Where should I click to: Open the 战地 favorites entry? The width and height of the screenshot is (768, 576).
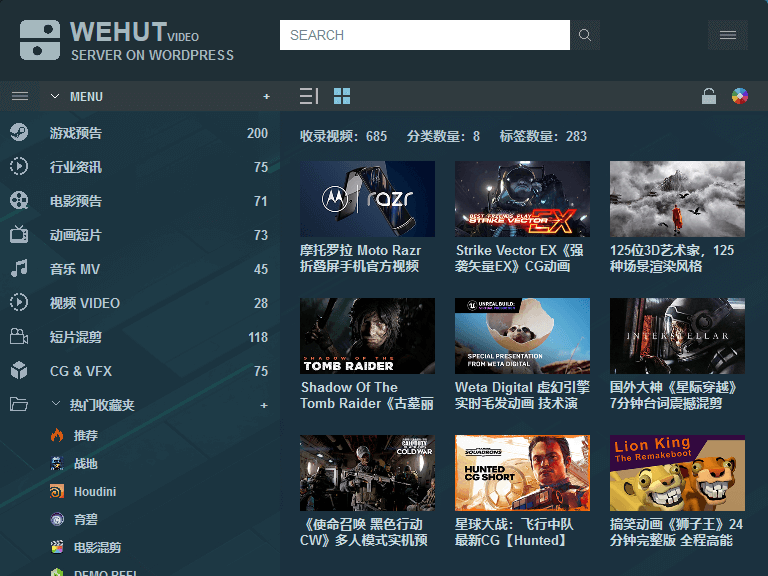pyautogui.click(x=85, y=463)
